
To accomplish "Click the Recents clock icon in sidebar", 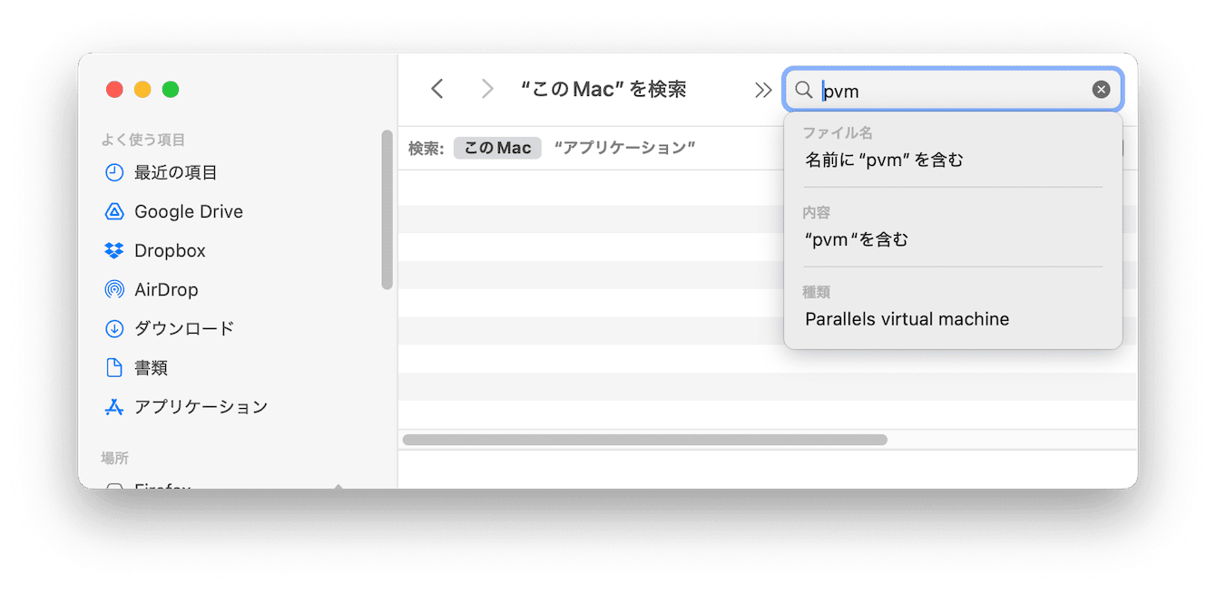I will tap(114, 172).
